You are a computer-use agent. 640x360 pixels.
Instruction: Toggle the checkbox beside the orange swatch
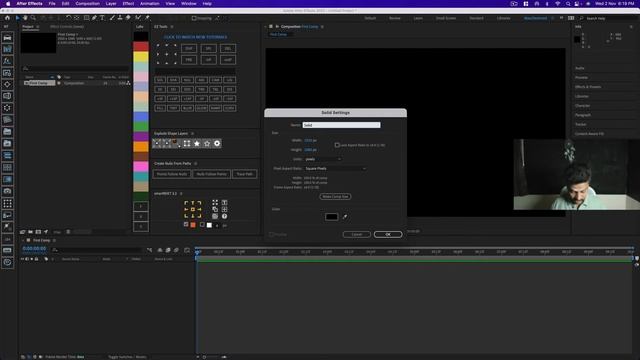tap(186, 224)
